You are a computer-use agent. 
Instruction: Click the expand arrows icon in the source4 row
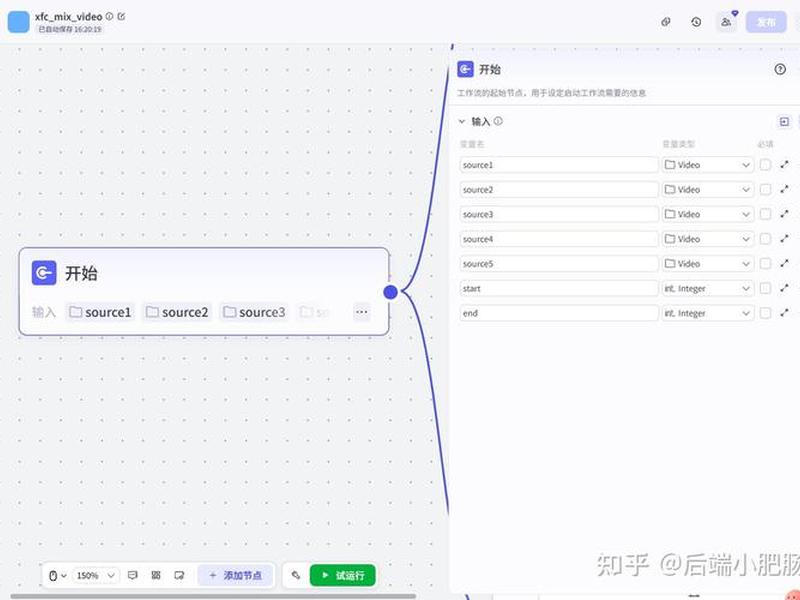pos(784,239)
